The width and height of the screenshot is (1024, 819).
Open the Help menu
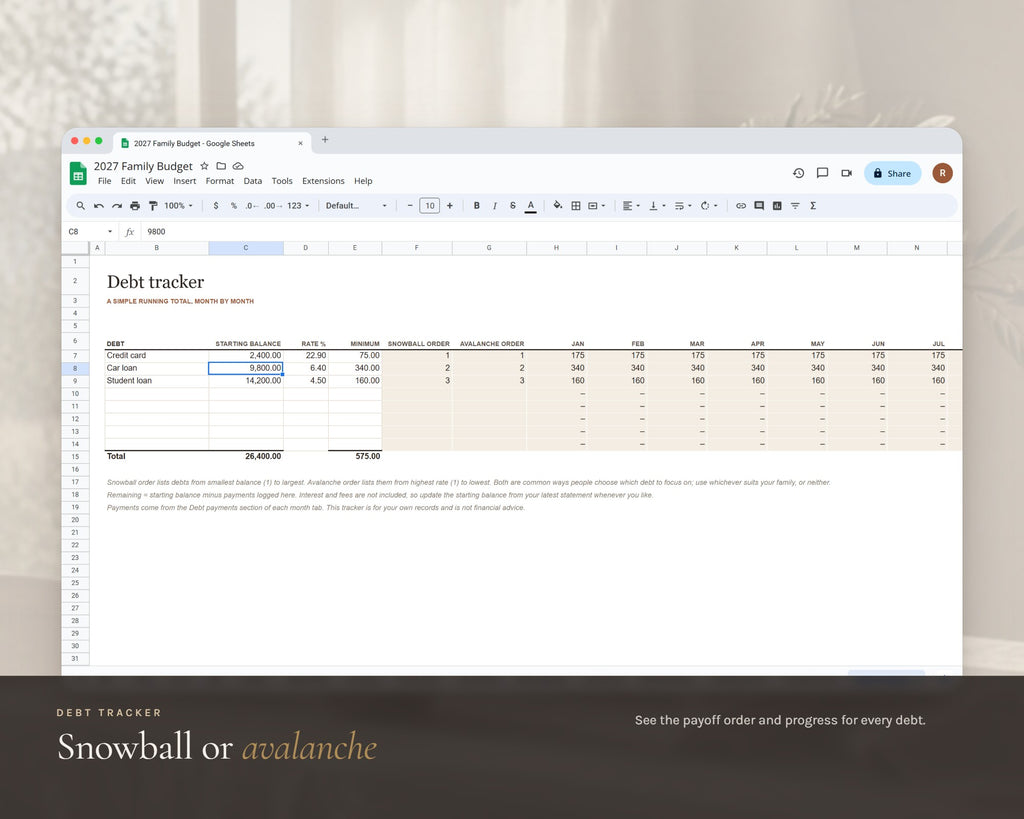pyautogui.click(x=363, y=181)
